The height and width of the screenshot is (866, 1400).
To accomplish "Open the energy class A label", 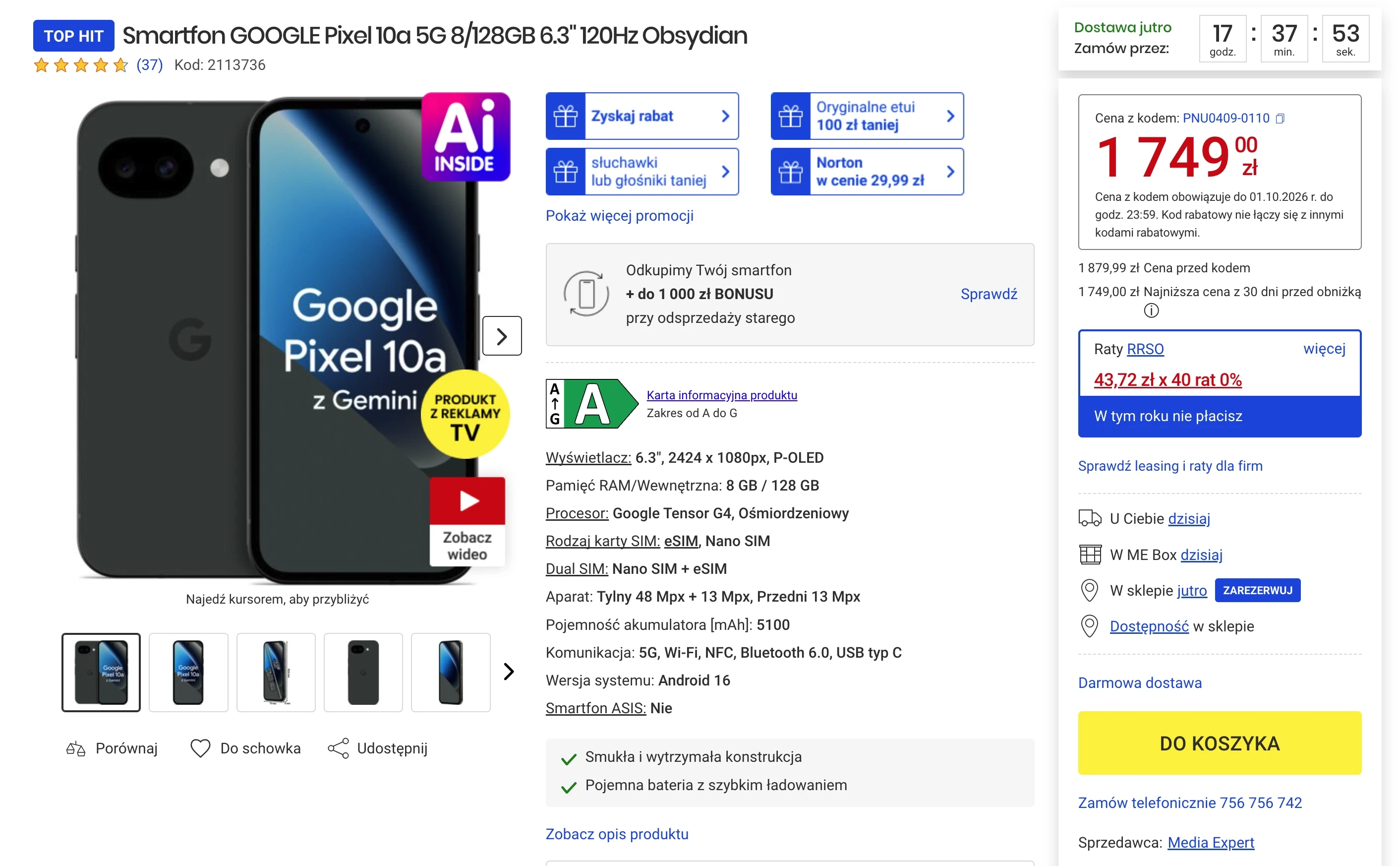I will (592, 403).
